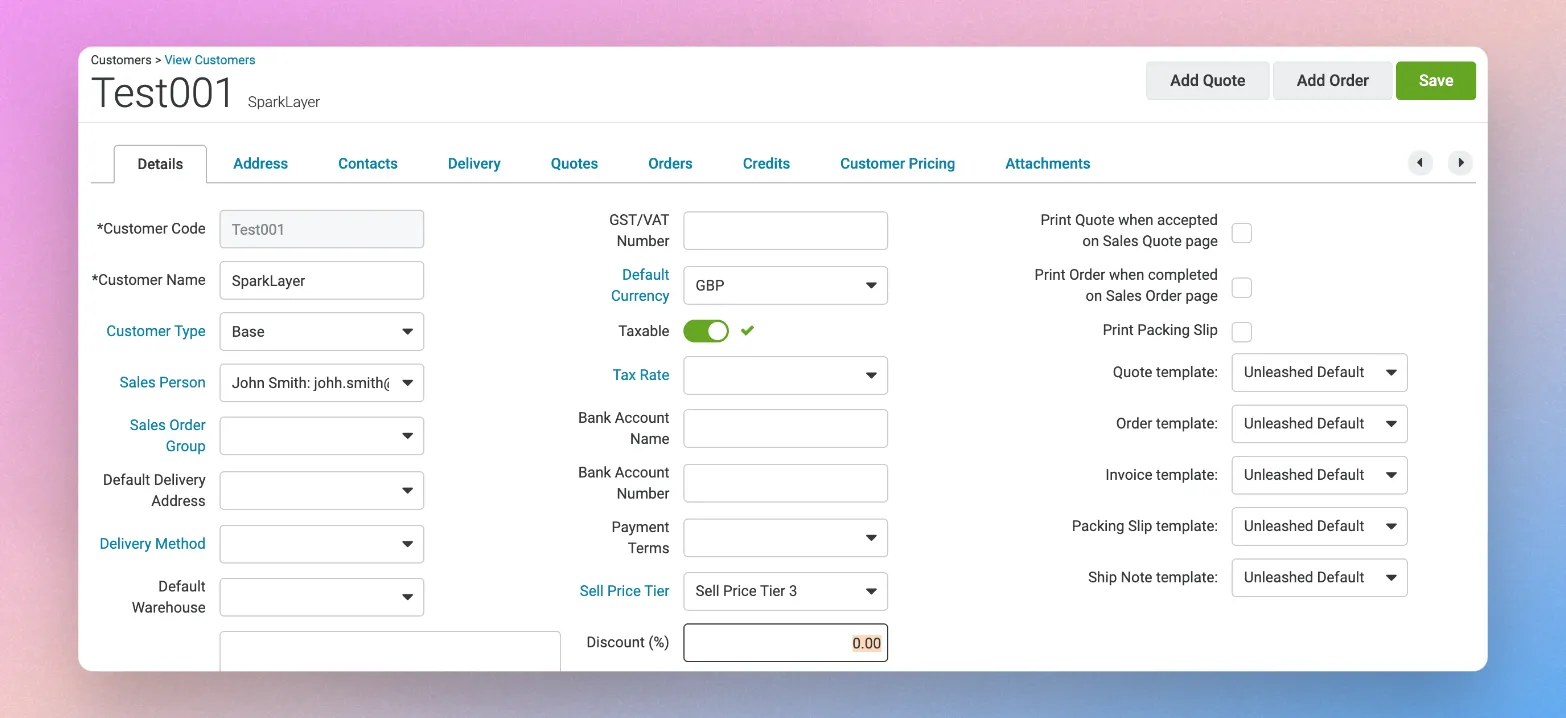The height and width of the screenshot is (718, 1566).
Task: Open the Sales Person dropdown
Action: coord(322,383)
